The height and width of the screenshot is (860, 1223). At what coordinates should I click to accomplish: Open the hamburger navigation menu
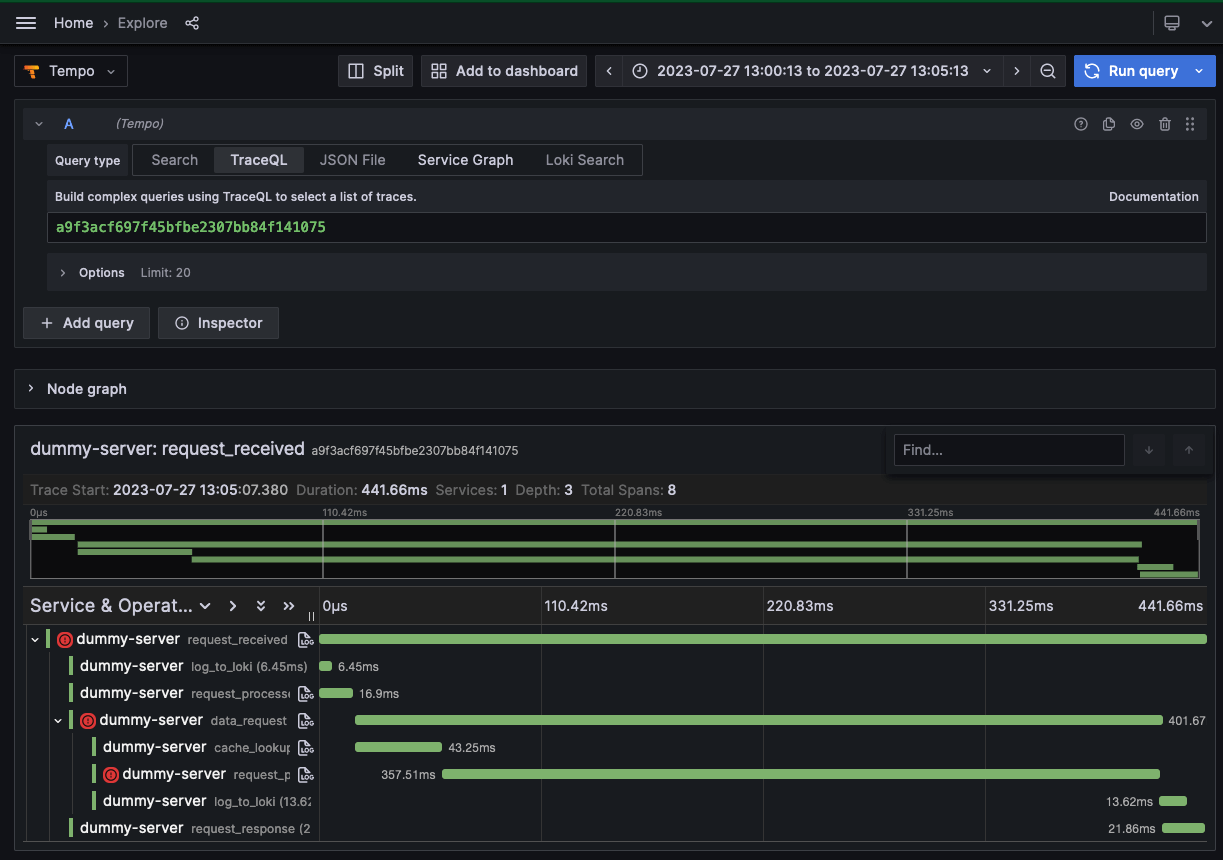[x=26, y=23]
